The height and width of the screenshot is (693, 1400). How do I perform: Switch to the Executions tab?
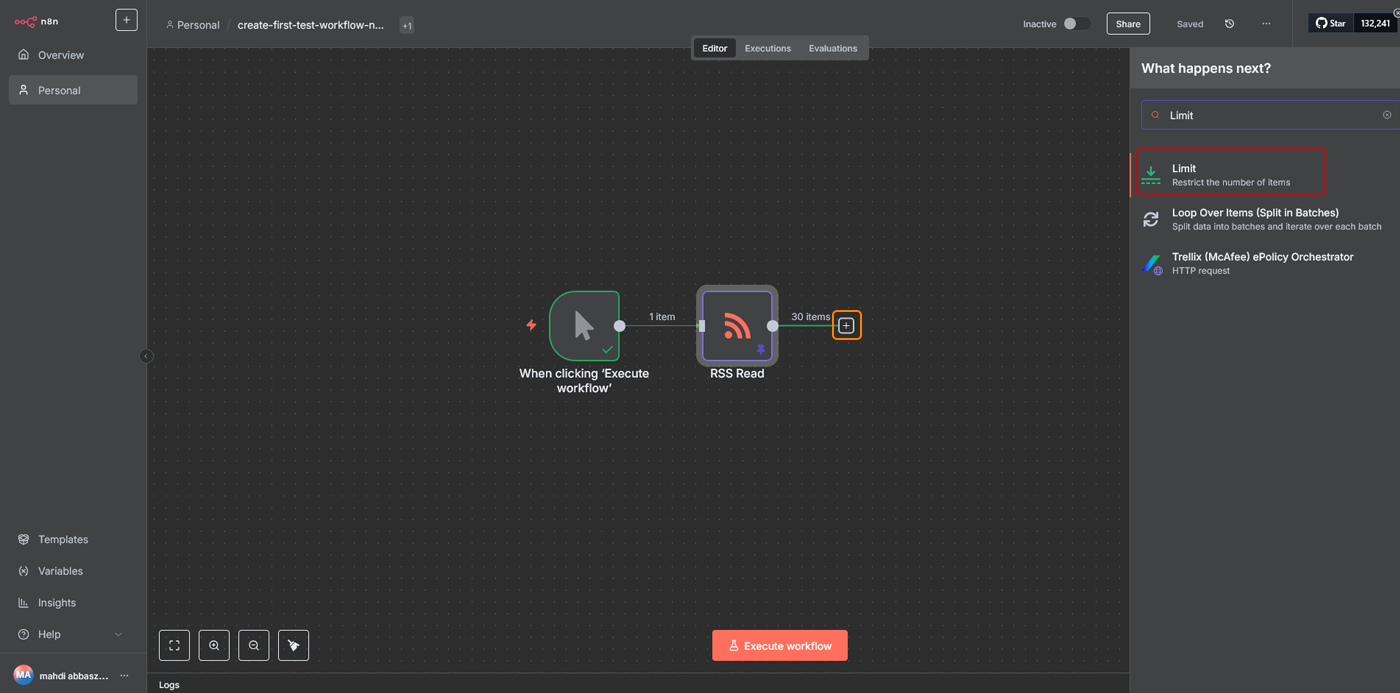click(767, 48)
